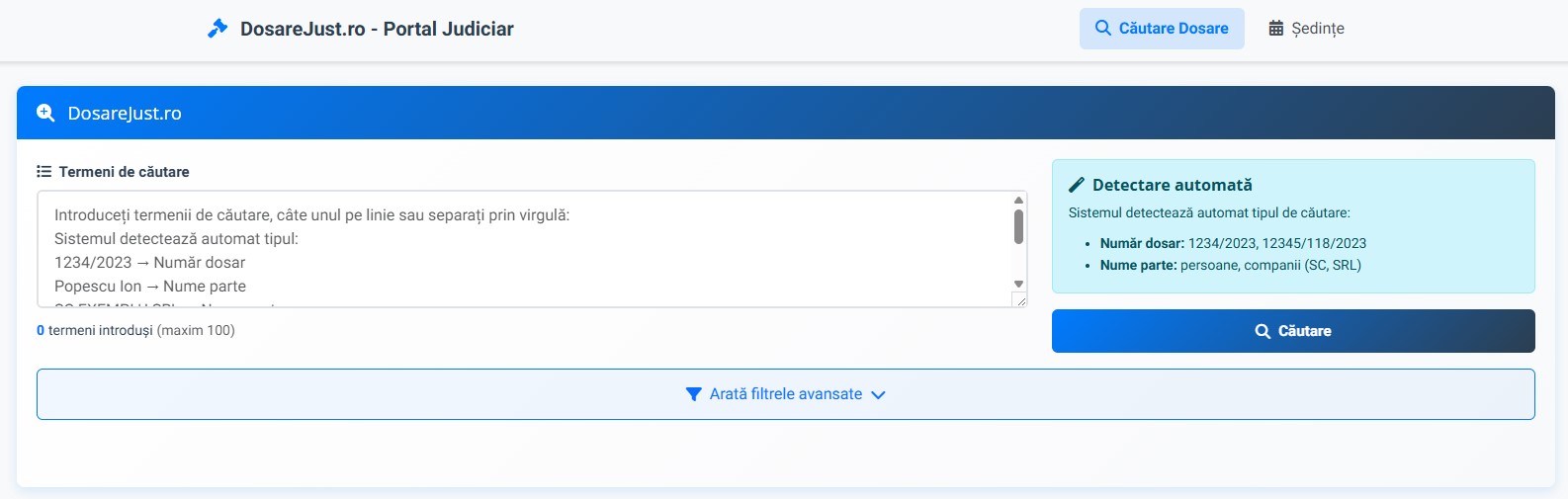
Task: Click the Termeni de căutare label
Action: [124, 172]
